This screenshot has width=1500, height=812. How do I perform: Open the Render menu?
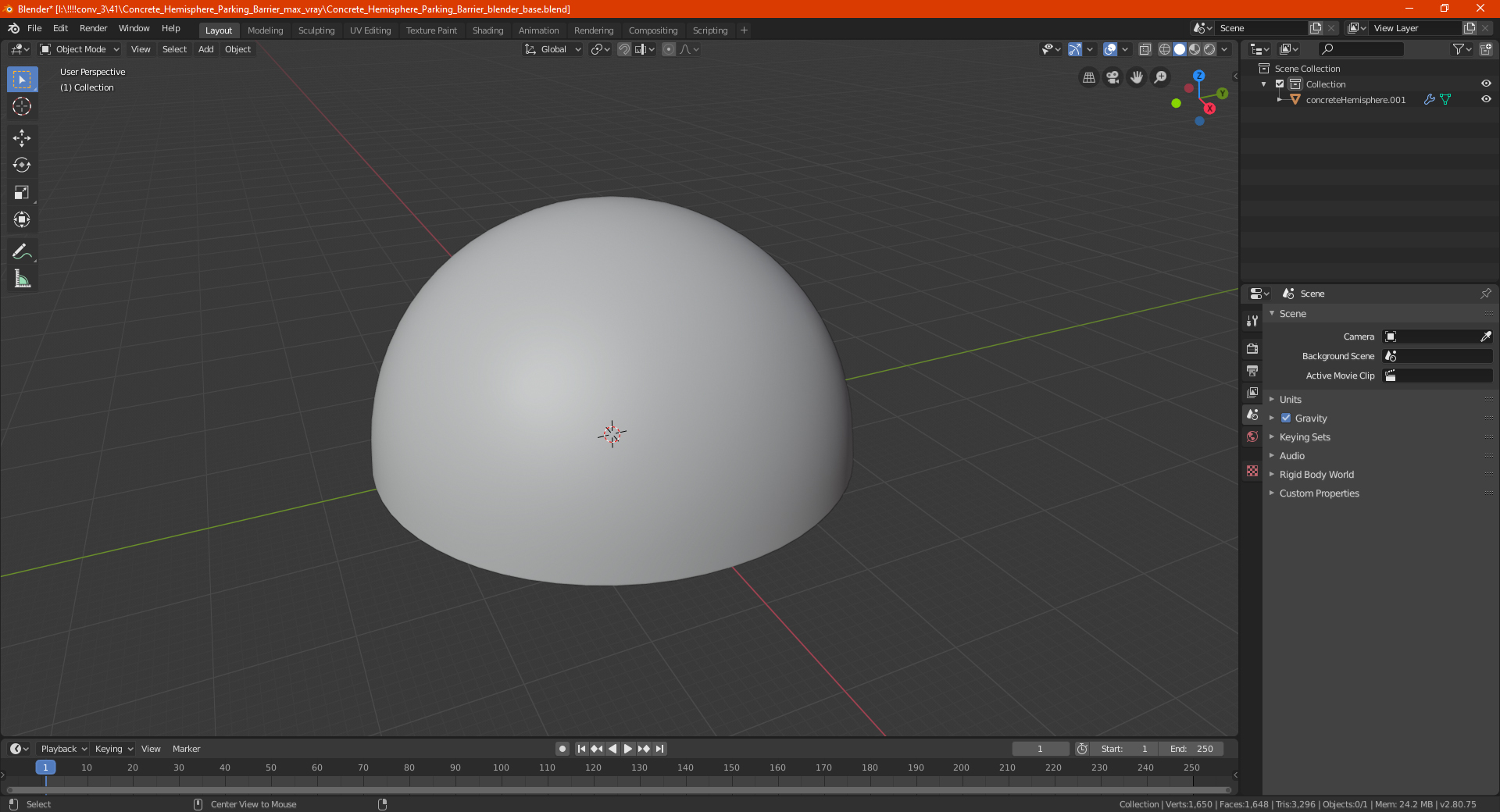(x=93, y=28)
